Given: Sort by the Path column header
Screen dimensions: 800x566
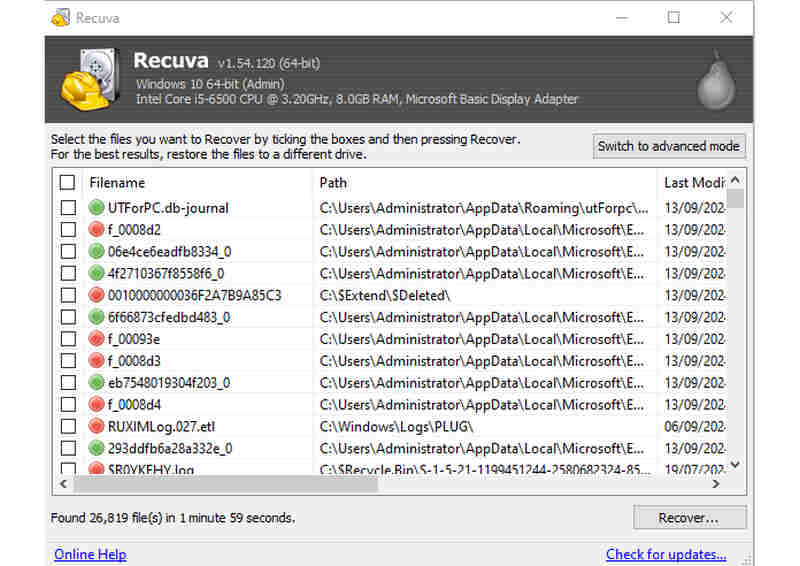Looking at the screenshot, I should point(485,183).
